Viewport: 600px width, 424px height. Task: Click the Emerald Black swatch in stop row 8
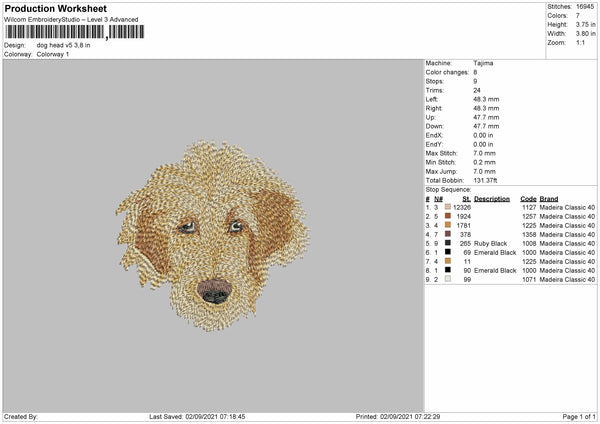click(448, 270)
